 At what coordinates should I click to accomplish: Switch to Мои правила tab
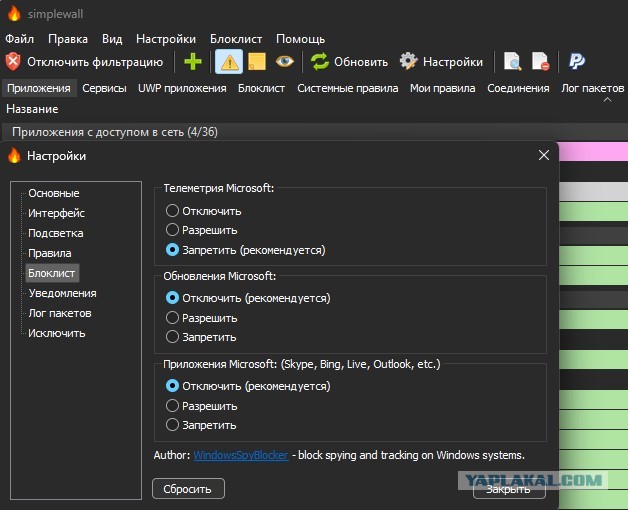[442, 88]
